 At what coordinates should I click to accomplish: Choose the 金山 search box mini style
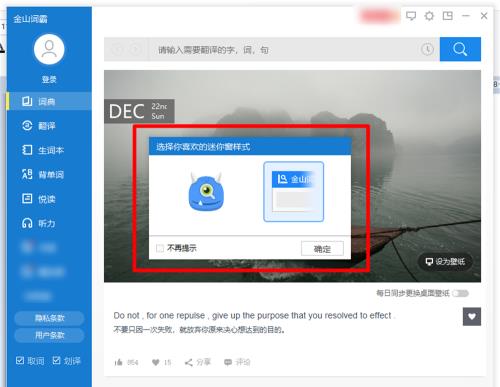pyautogui.click(x=293, y=192)
